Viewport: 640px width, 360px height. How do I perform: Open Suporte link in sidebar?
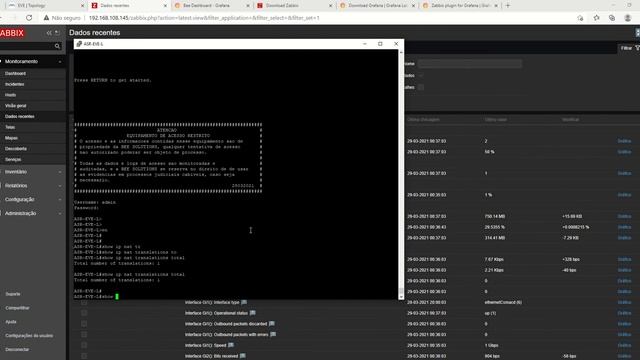(13, 294)
